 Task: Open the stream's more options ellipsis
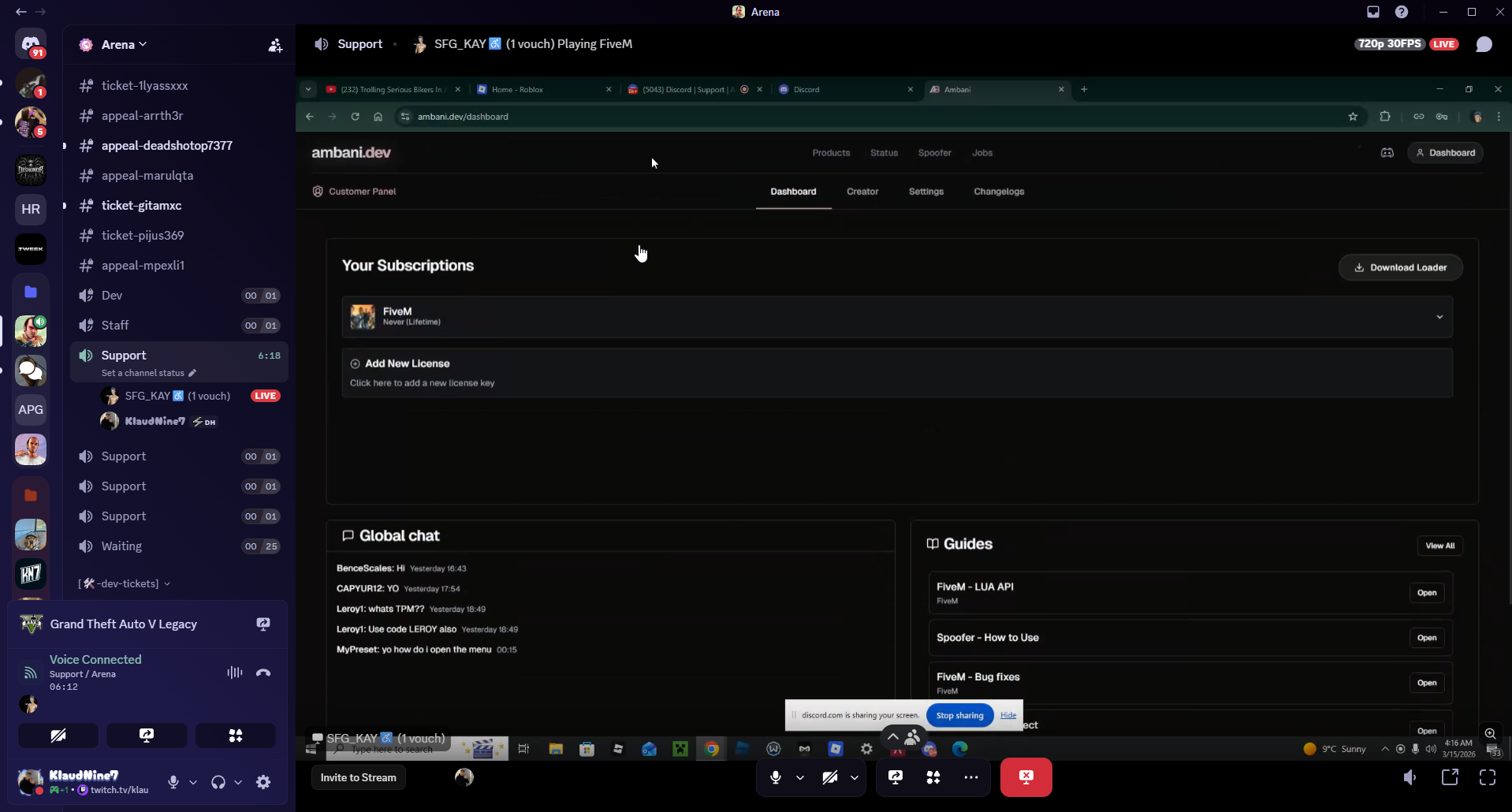[x=971, y=777]
